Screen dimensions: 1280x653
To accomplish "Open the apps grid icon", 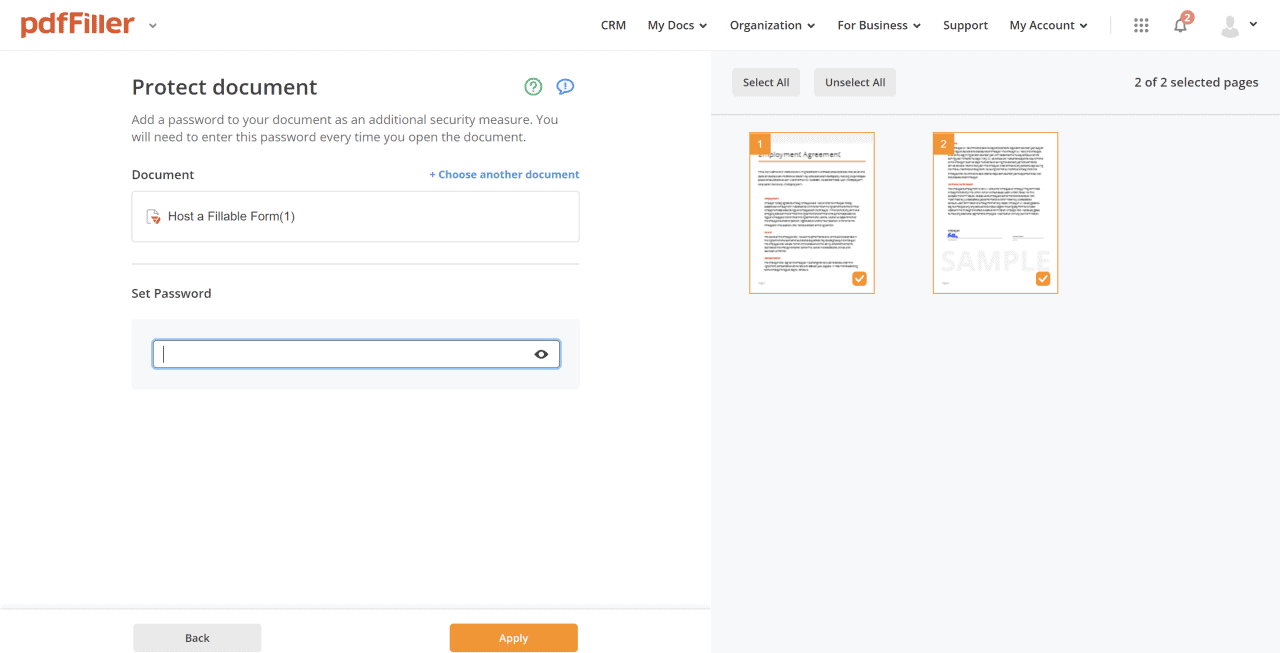I will point(1140,25).
